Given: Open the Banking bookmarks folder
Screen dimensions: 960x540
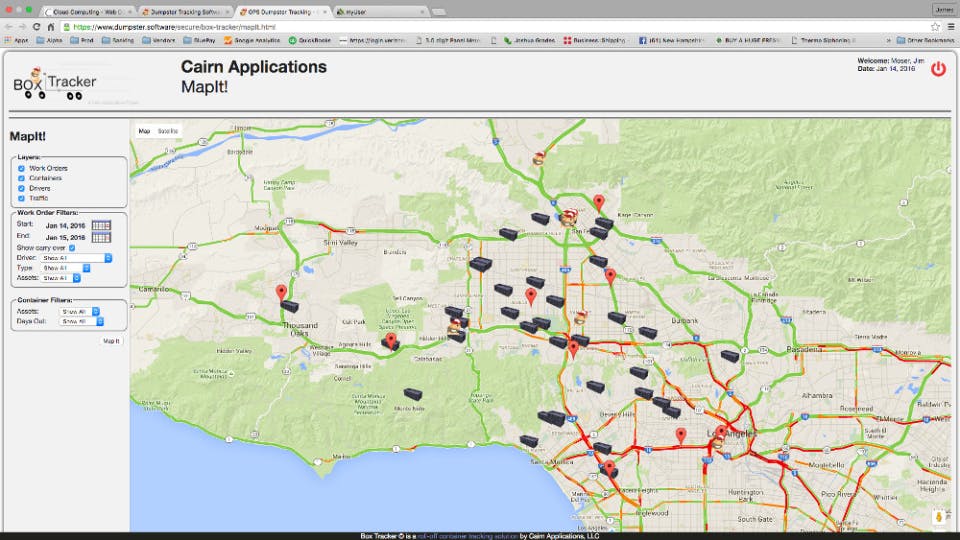Looking at the screenshot, I should point(118,40).
